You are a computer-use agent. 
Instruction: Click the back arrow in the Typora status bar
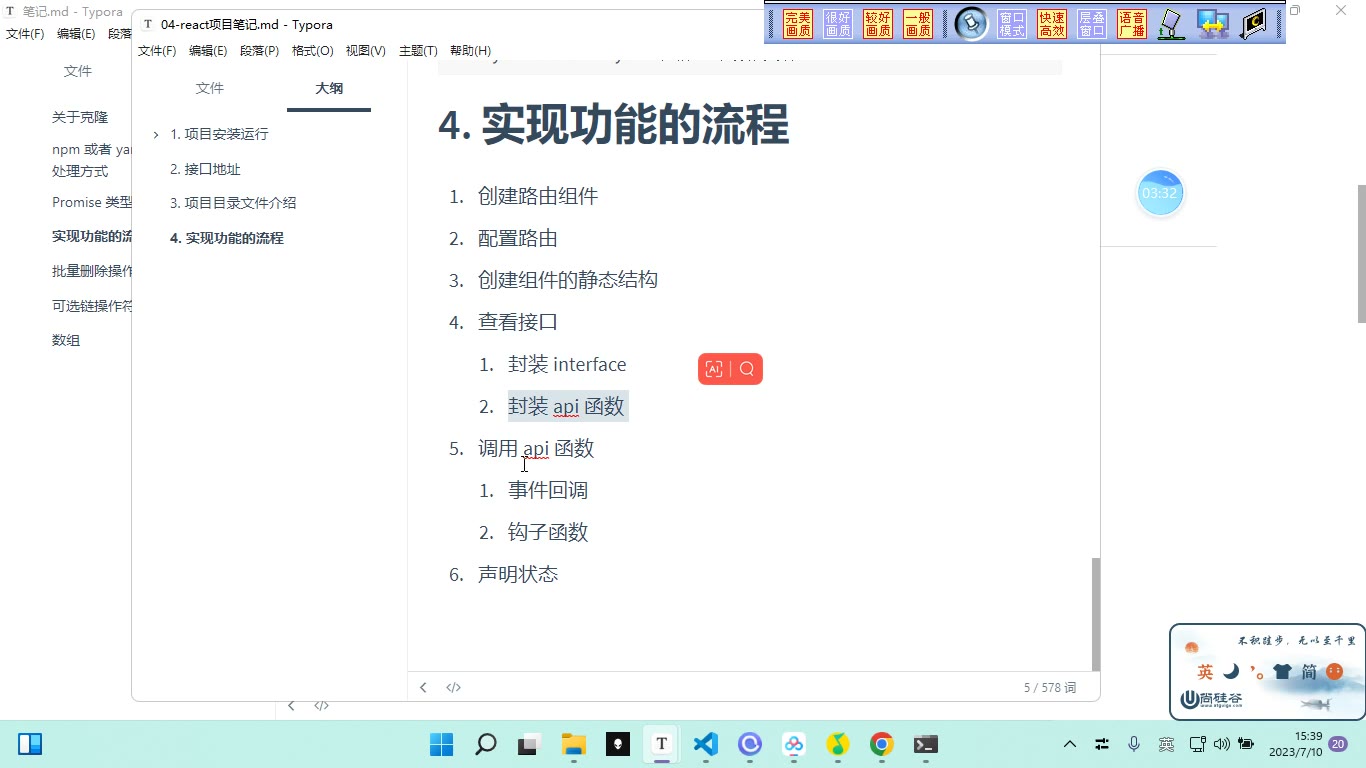(x=423, y=687)
